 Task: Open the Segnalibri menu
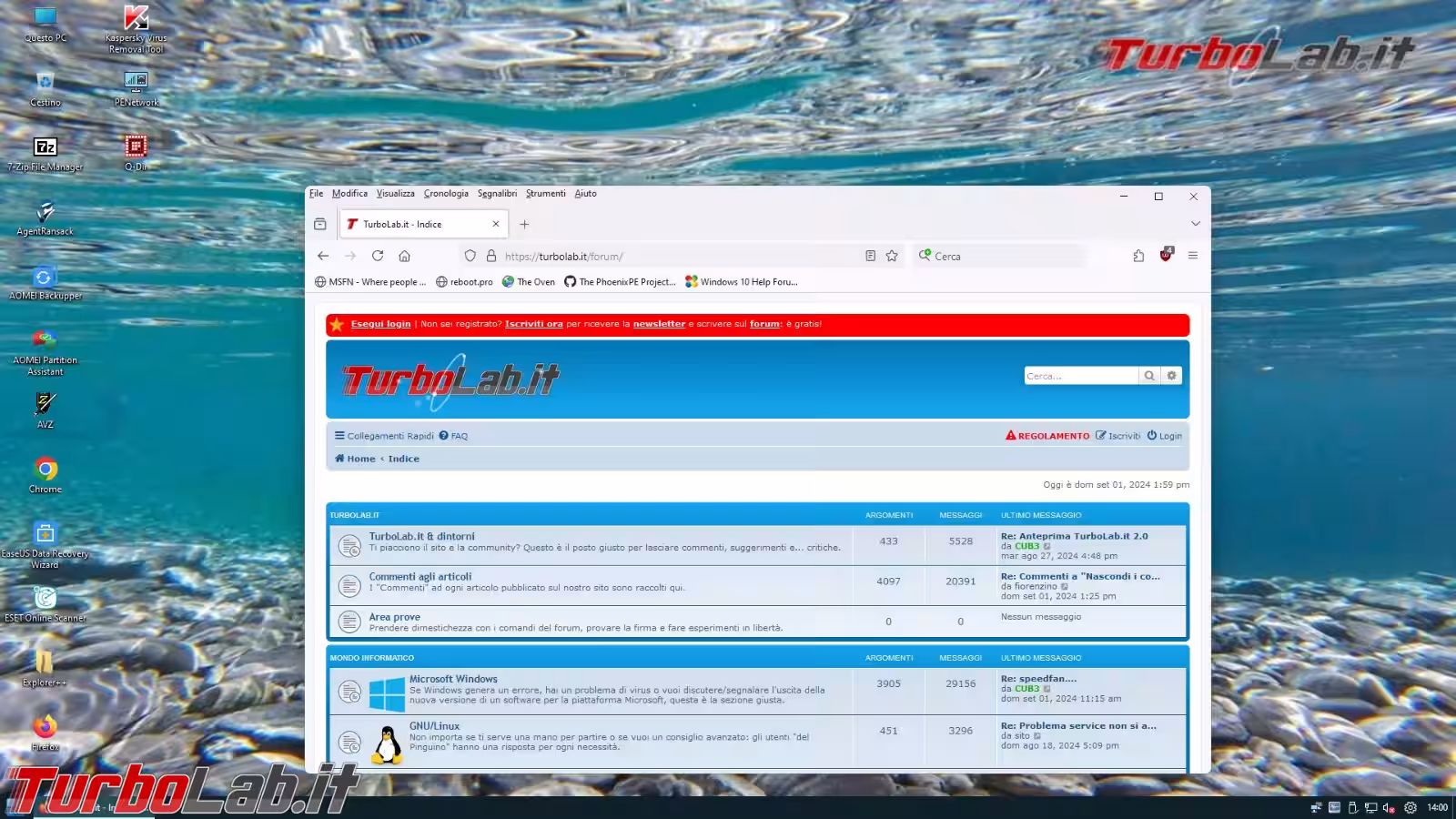click(x=497, y=194)
